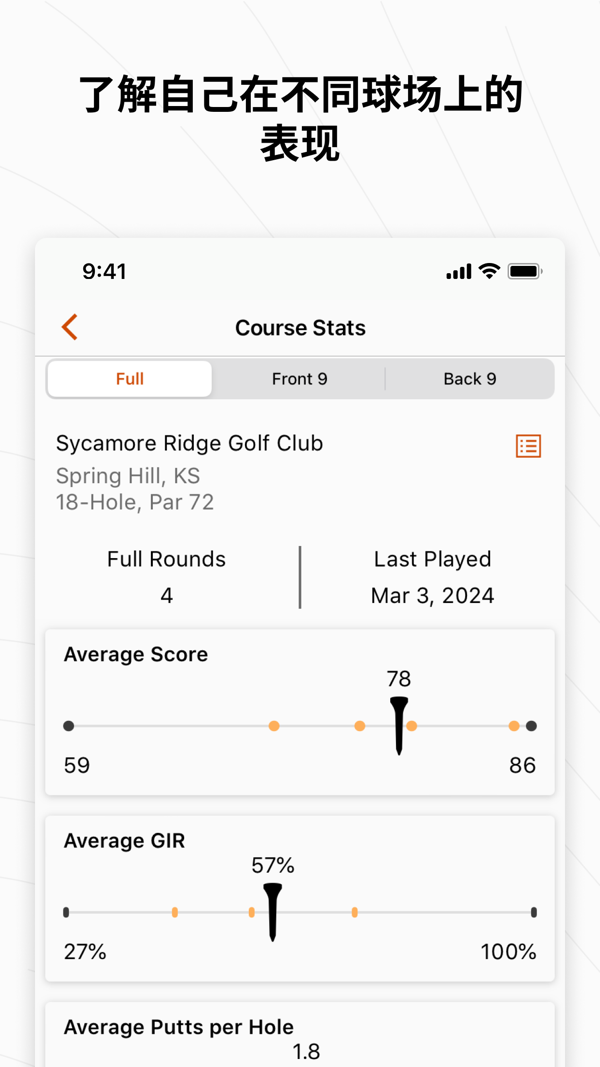
Task: Tap the status bar clock showing 9:41
Action: coord(104,271)
